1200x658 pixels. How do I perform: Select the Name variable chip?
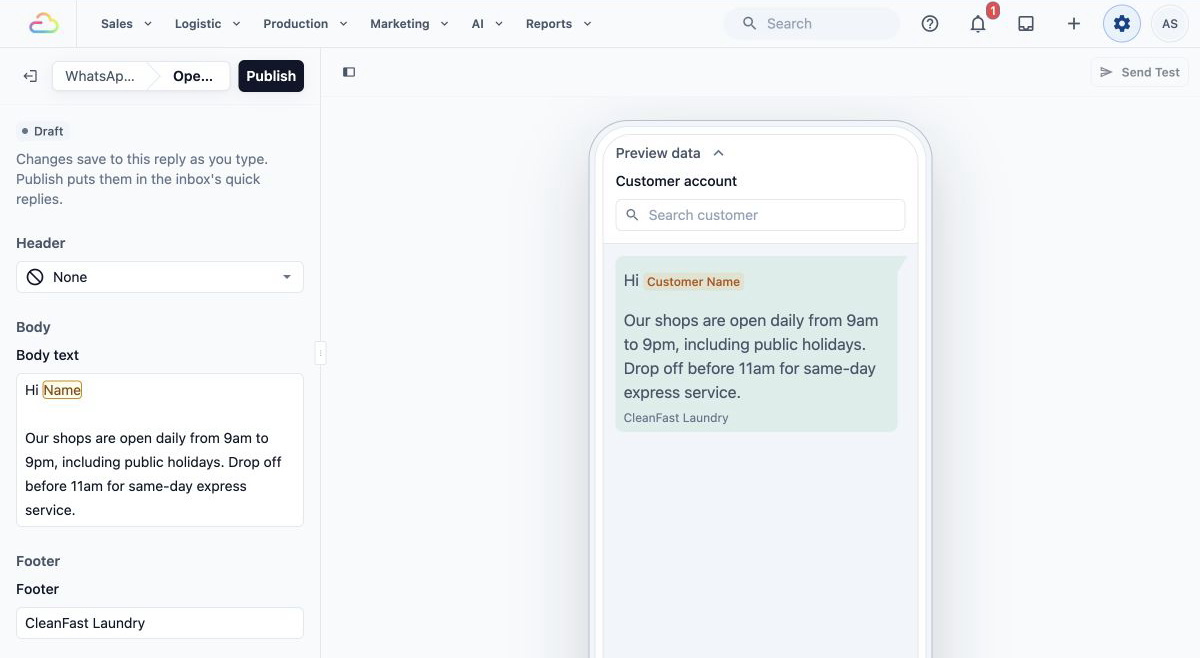pos(62,390)
